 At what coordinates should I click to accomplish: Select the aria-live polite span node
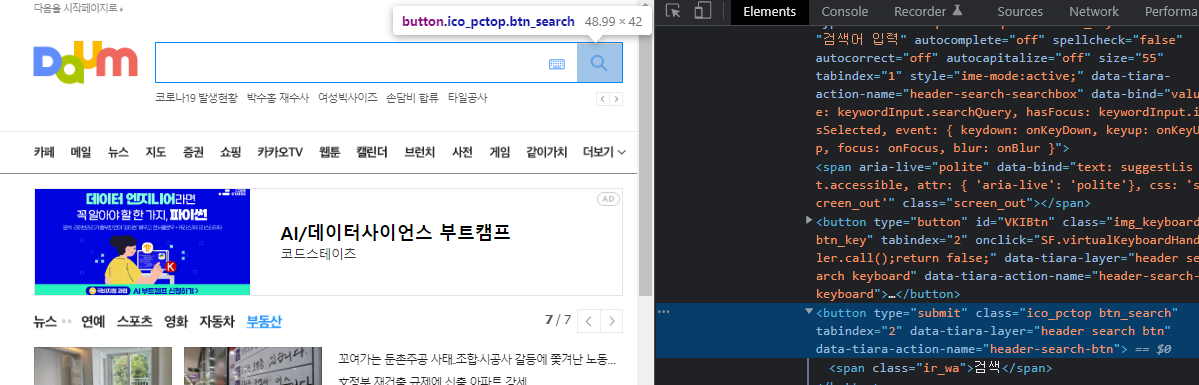[1005, 184]
